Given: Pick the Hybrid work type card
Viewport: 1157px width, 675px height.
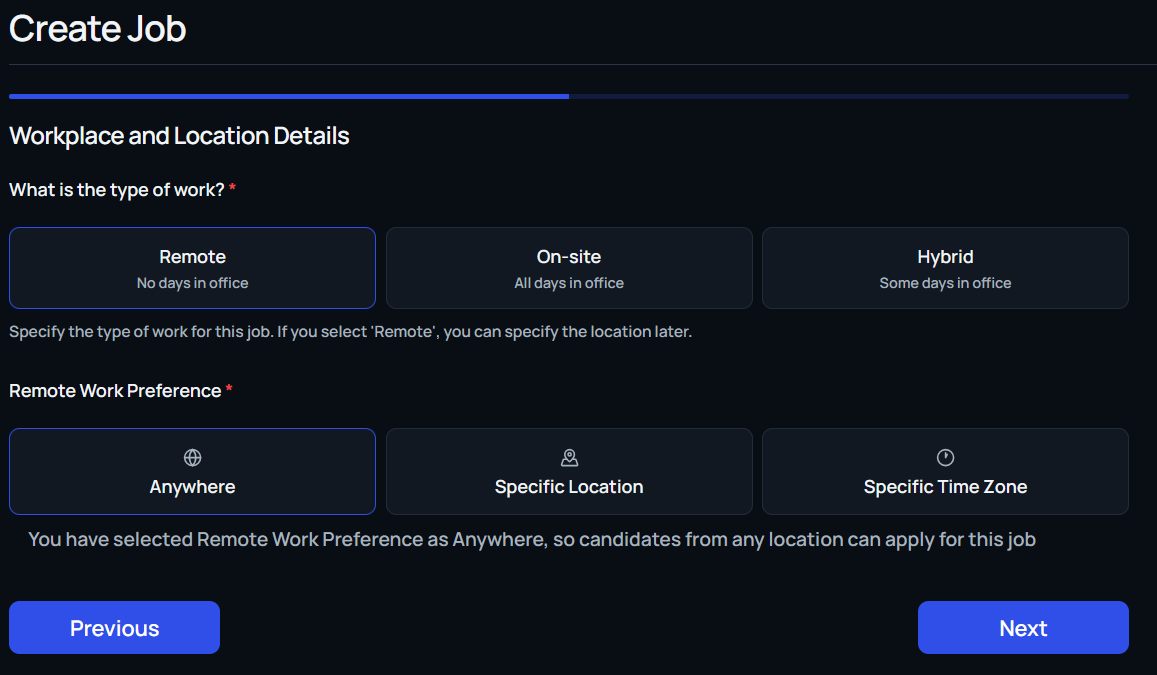Looking at the screenshot, I should tap(945, 268).
